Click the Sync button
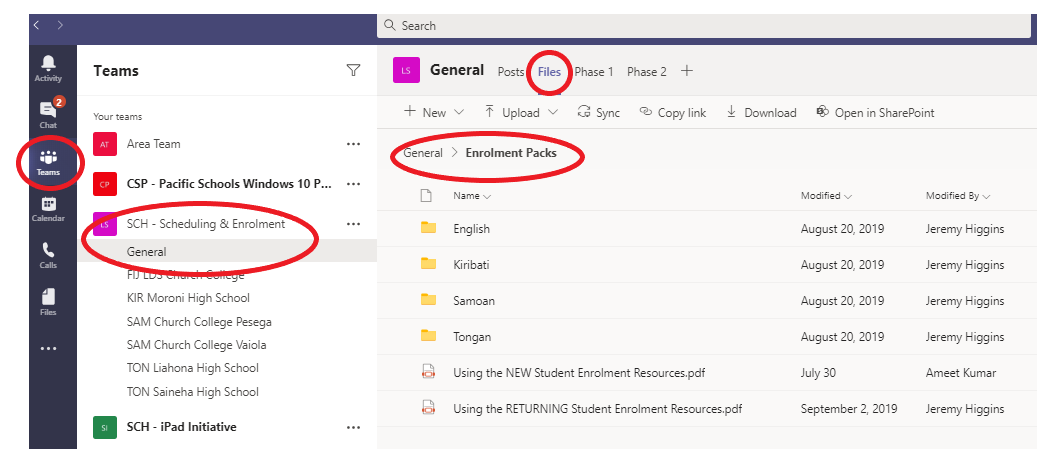The width and height of the screenshot is (1049, 450). point(599,112)
